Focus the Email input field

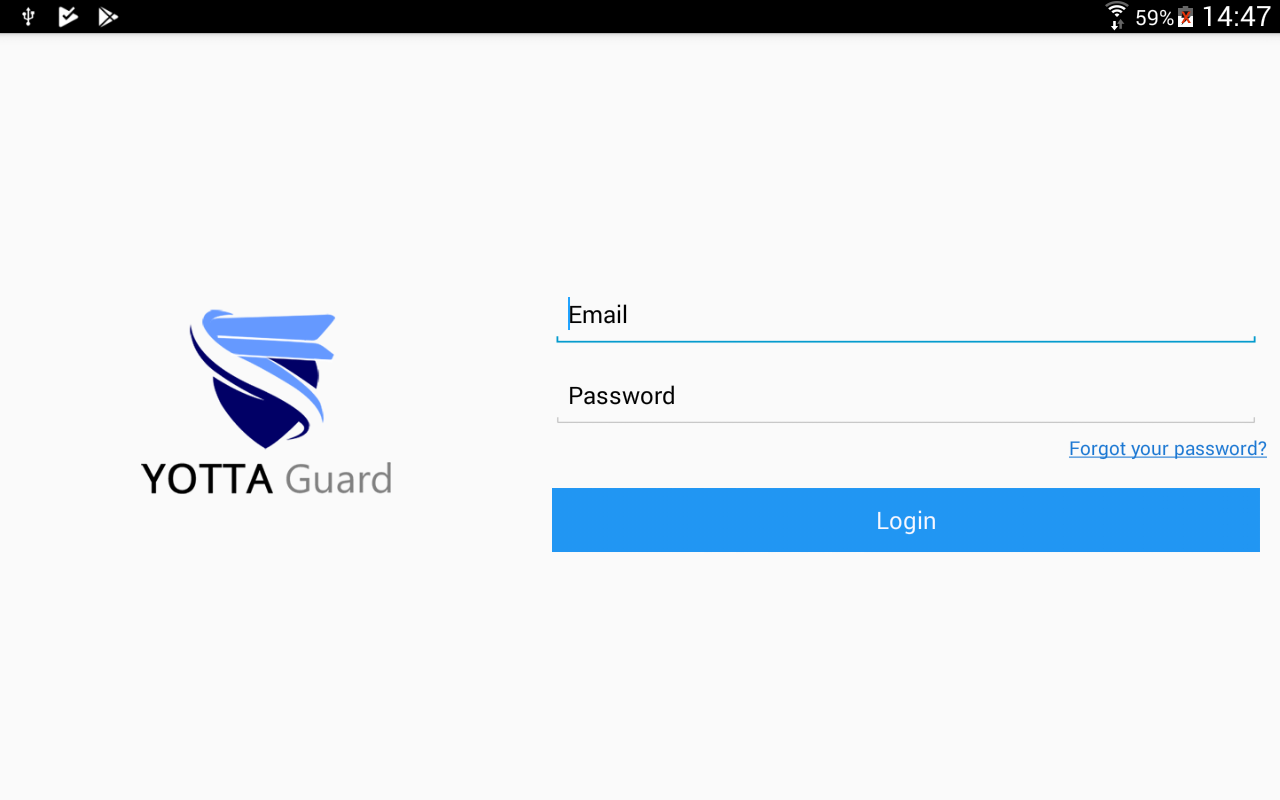coord(906,316)
